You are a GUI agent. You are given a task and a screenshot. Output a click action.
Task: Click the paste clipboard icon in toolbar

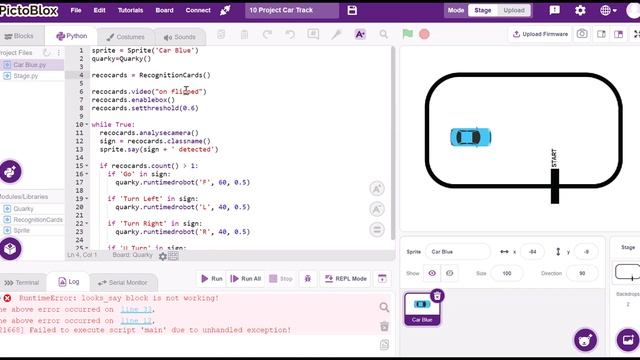click(x=244, y=35)
